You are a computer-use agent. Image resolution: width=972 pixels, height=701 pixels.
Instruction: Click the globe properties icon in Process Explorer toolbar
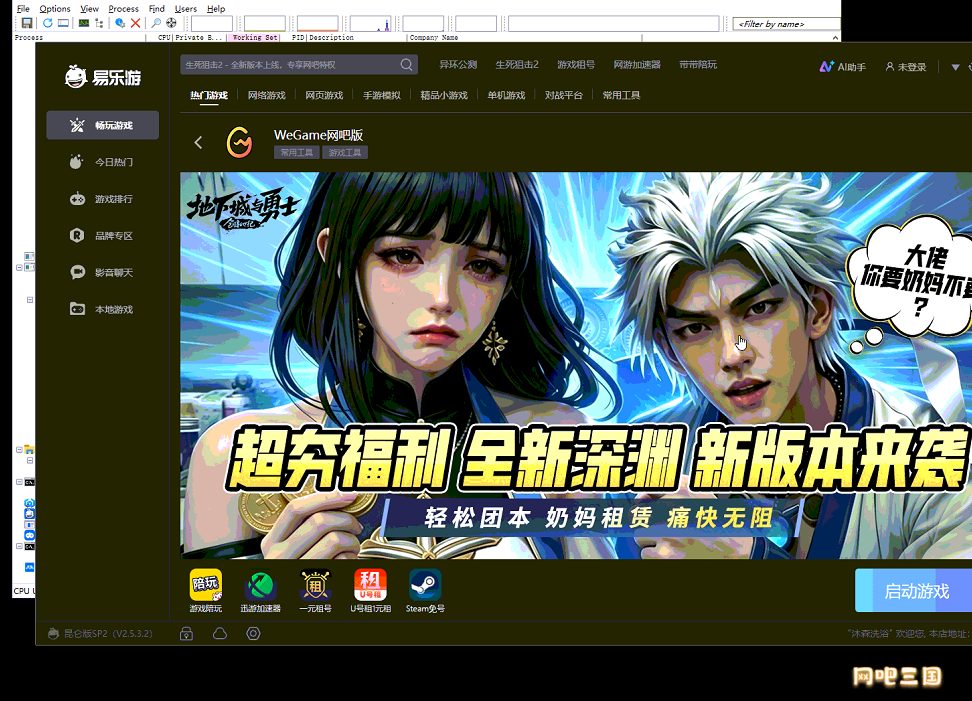click(x=120, y=23)
